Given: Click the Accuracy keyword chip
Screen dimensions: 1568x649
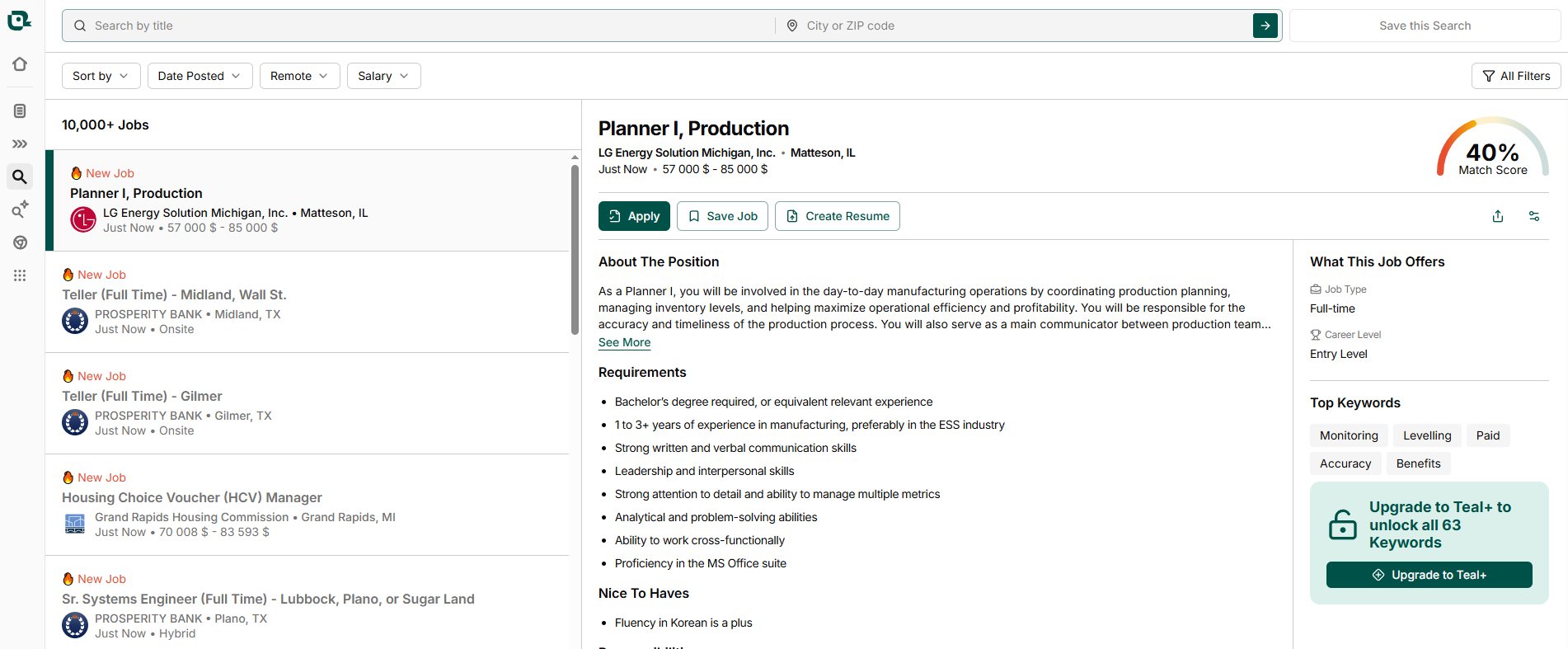Looking at the screenshot, I should point(1345,463).
